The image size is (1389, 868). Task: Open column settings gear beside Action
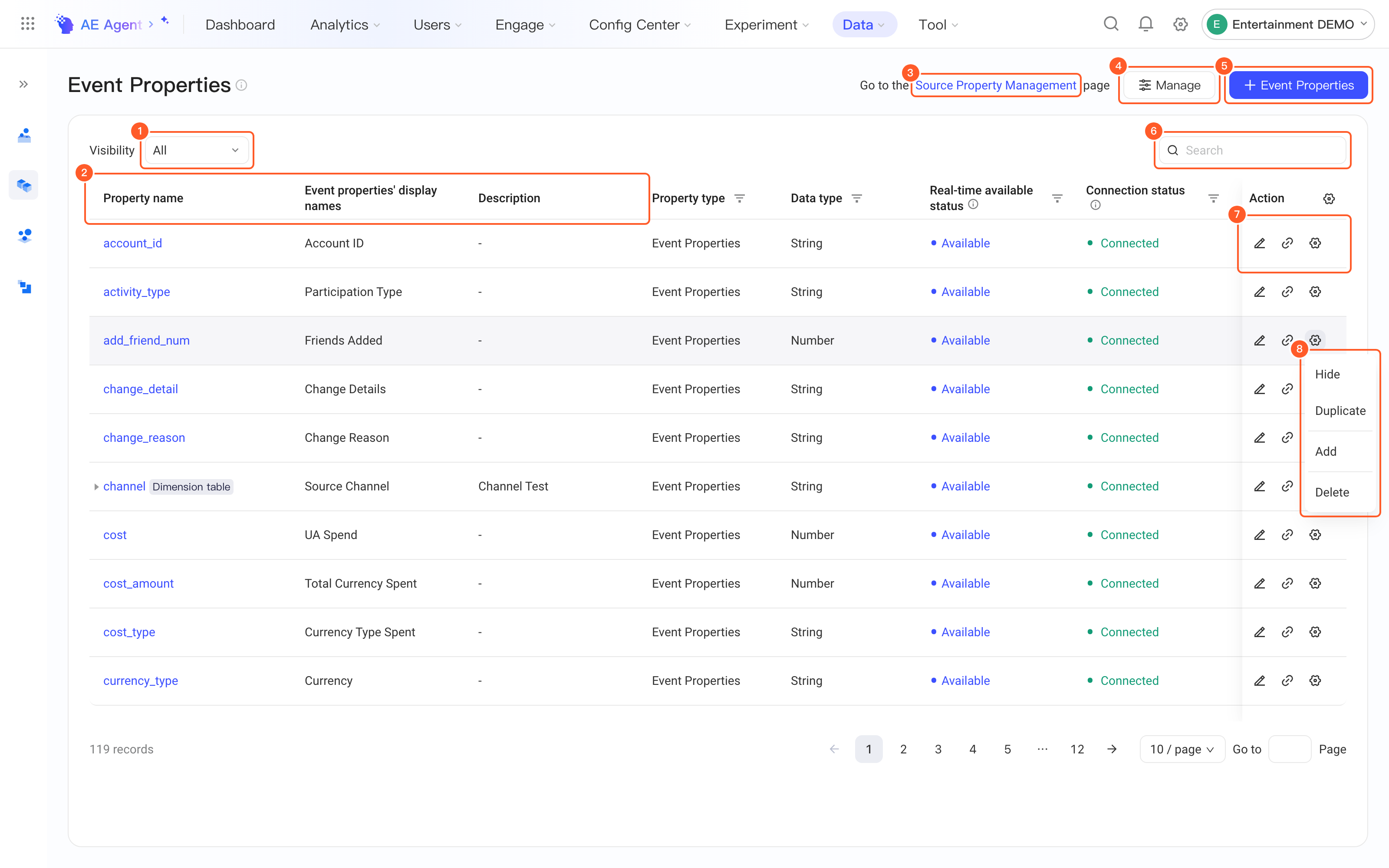coord(1329,199)
